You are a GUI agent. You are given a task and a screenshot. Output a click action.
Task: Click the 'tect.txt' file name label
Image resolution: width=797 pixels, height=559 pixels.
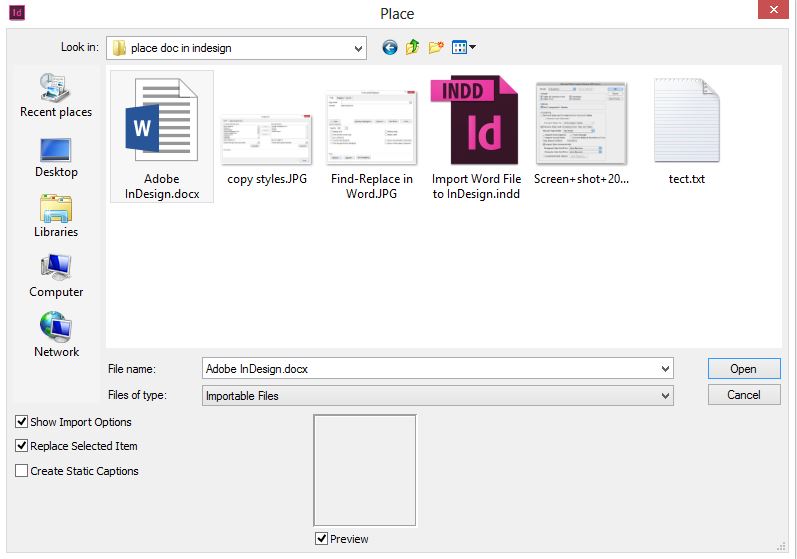[686, 179]
